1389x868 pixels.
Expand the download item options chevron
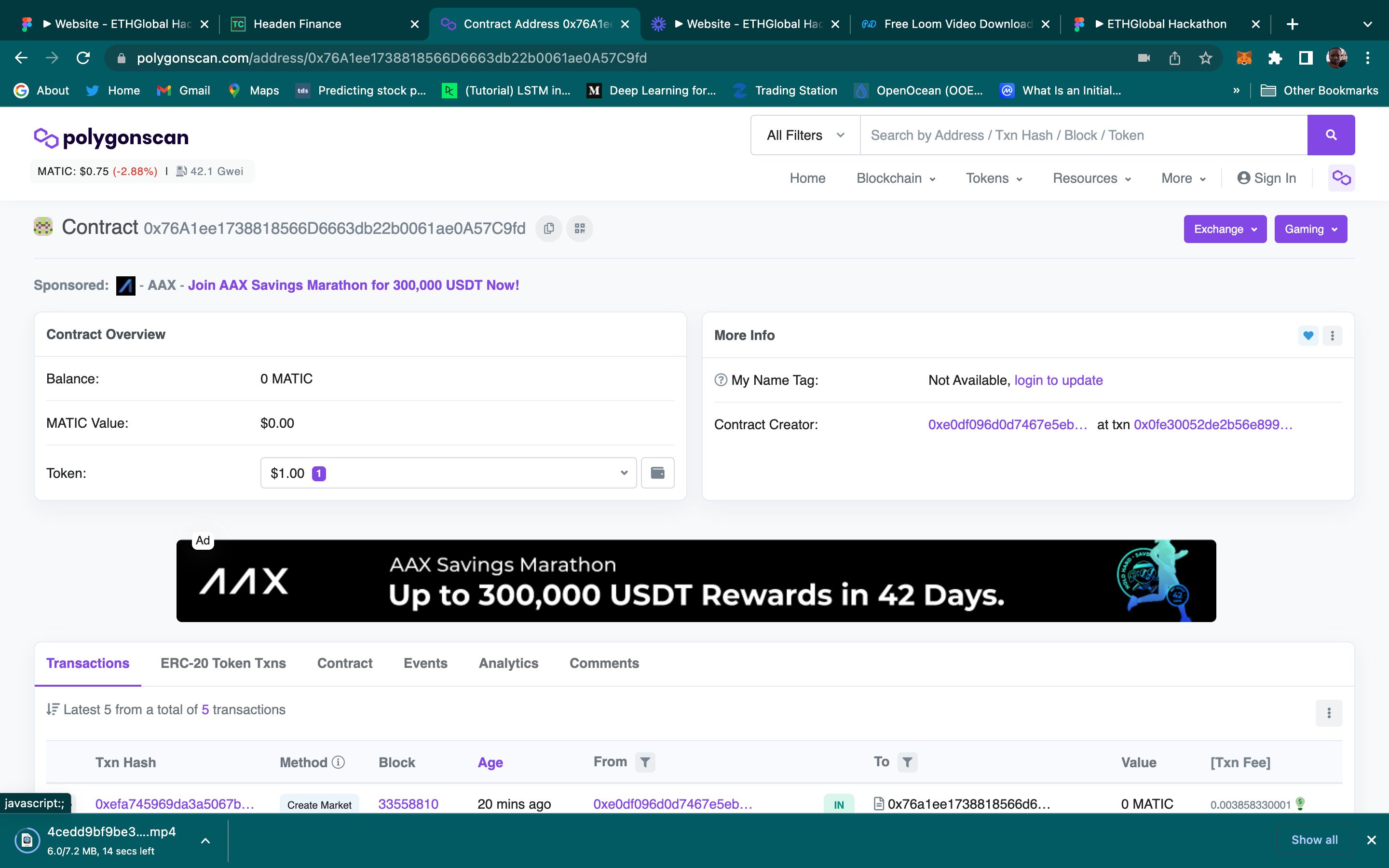(205, 841)
